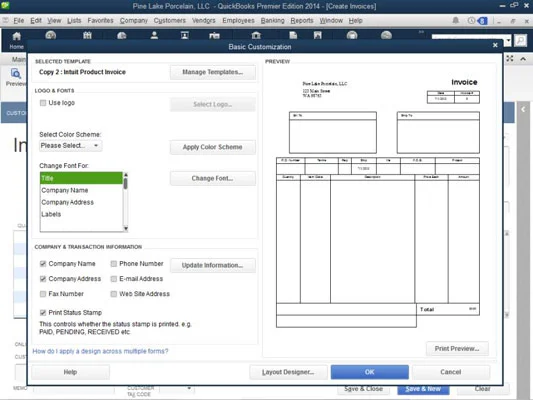Enable the E-mail Address checkbox
Image resolution: width=533 pixels, height=400 pixels.
tap(114, 279)
